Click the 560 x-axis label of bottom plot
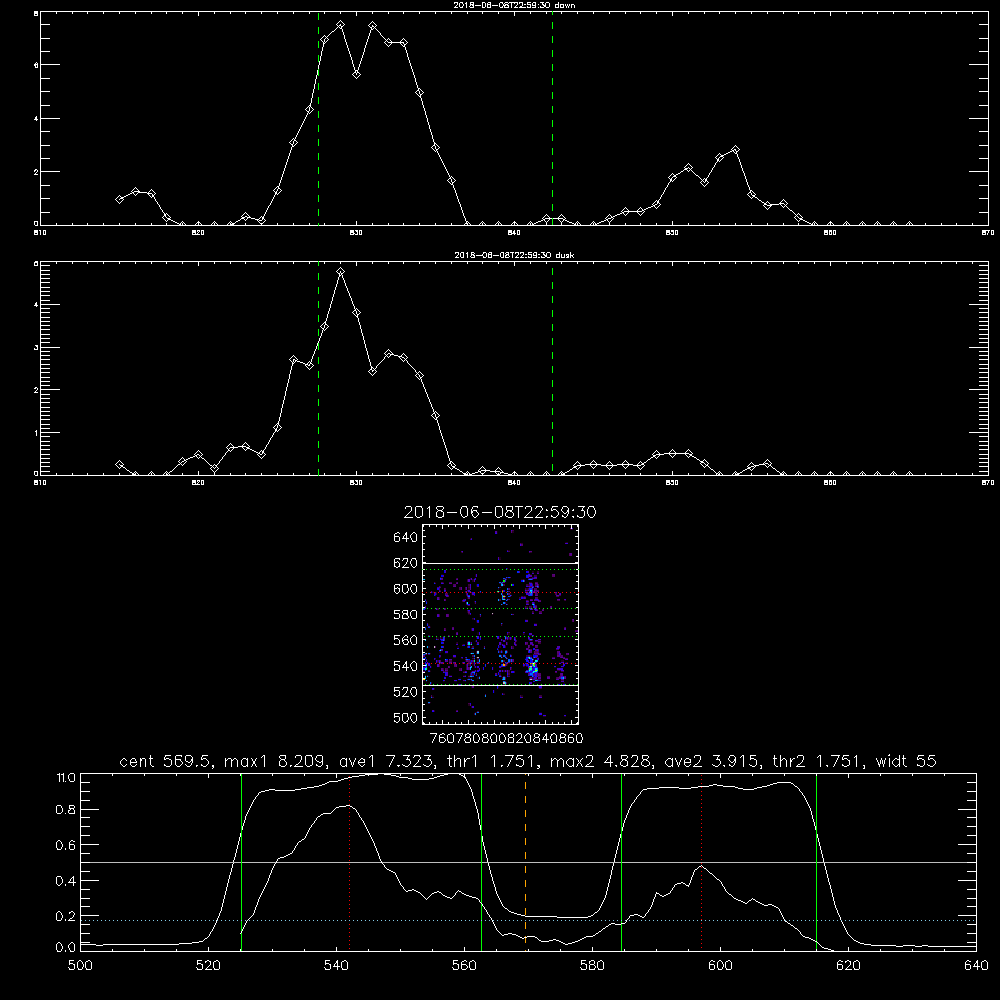The width and height of the screenshot is (1000, 1000). 464,965
